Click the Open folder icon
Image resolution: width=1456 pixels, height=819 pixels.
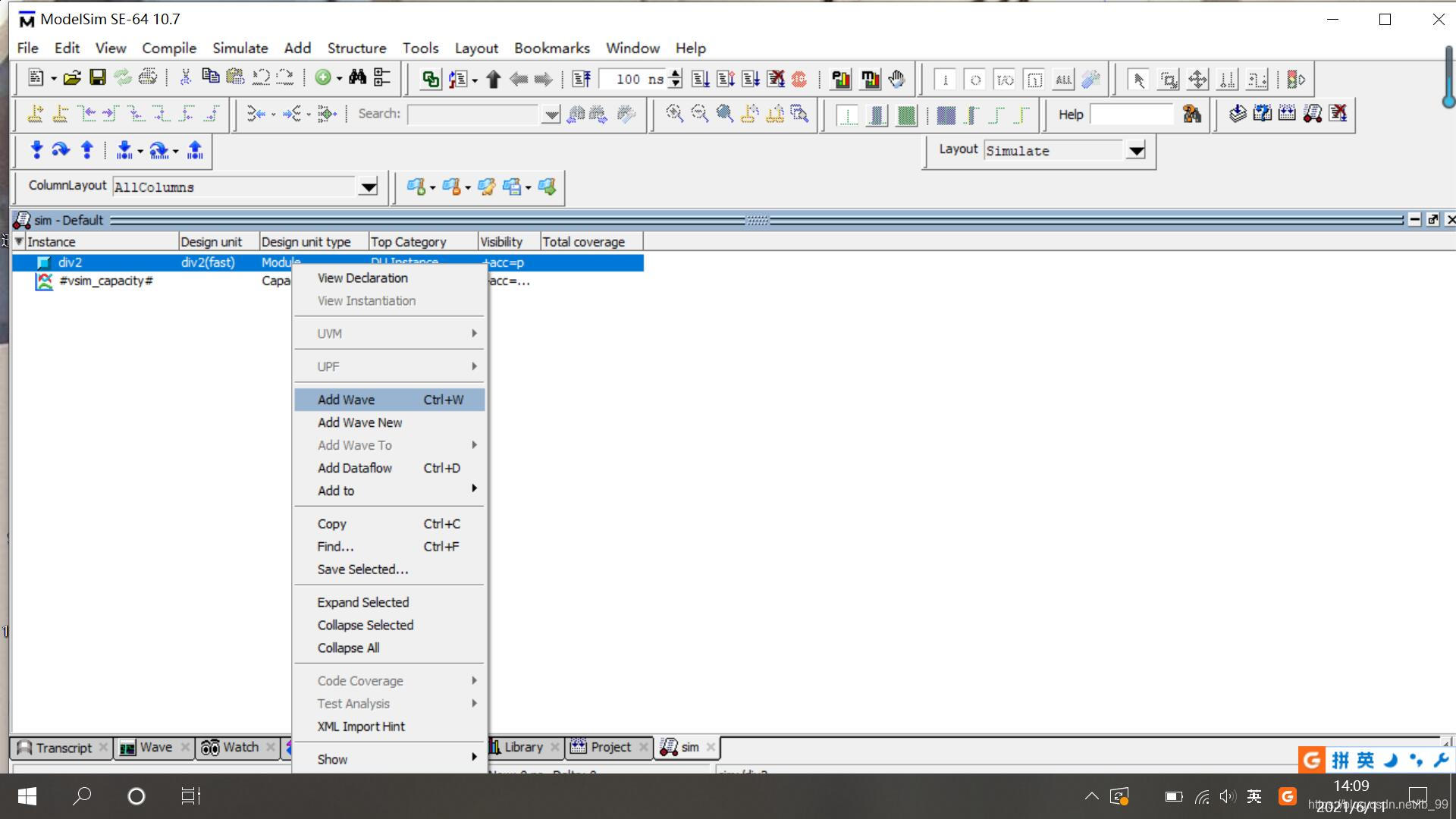coord(72,78)
